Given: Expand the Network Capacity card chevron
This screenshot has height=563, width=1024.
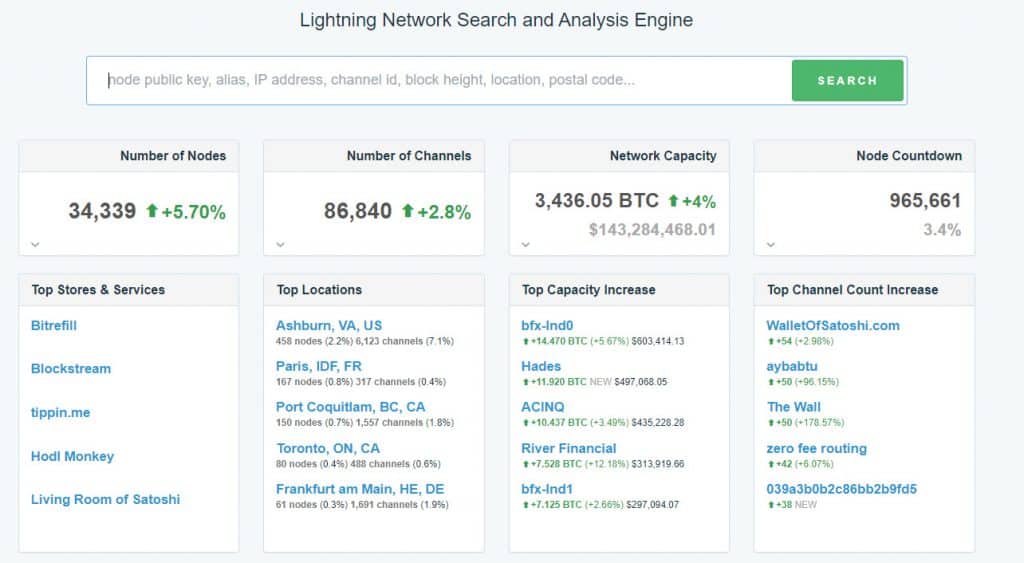Looking at the screenshot, I should 526,243.
